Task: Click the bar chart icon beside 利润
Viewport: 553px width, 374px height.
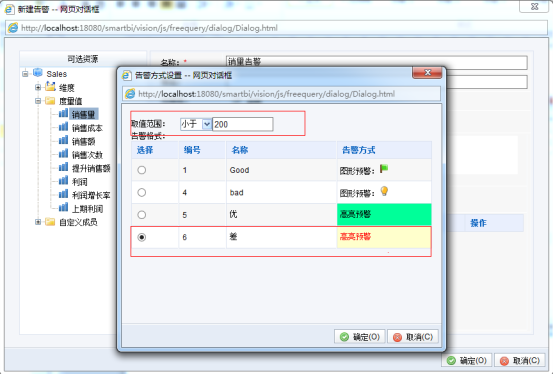Action: [x=63, y=181]
